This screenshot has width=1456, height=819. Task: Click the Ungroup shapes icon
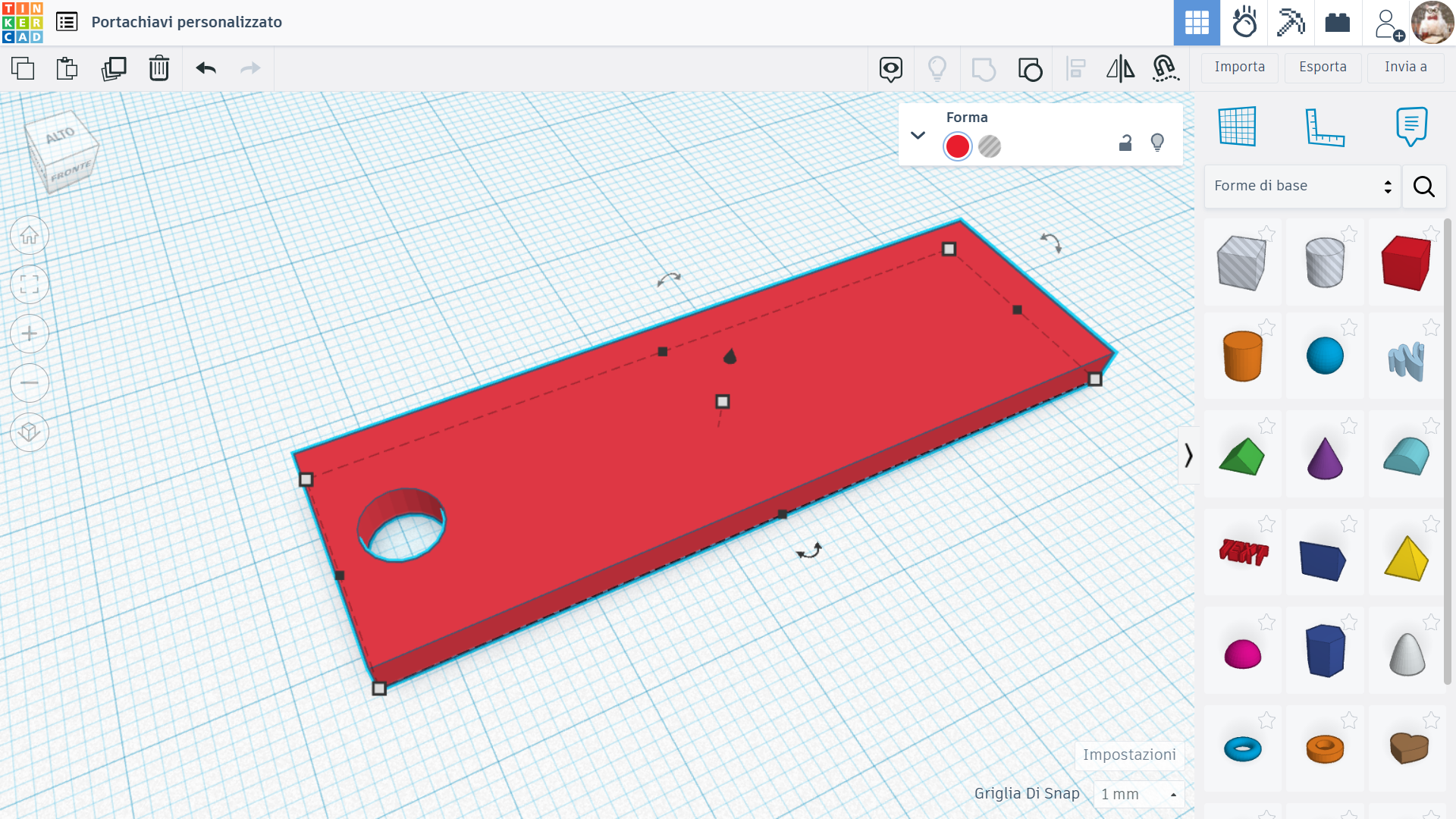pyautogui.click(x=1030, y=69)
